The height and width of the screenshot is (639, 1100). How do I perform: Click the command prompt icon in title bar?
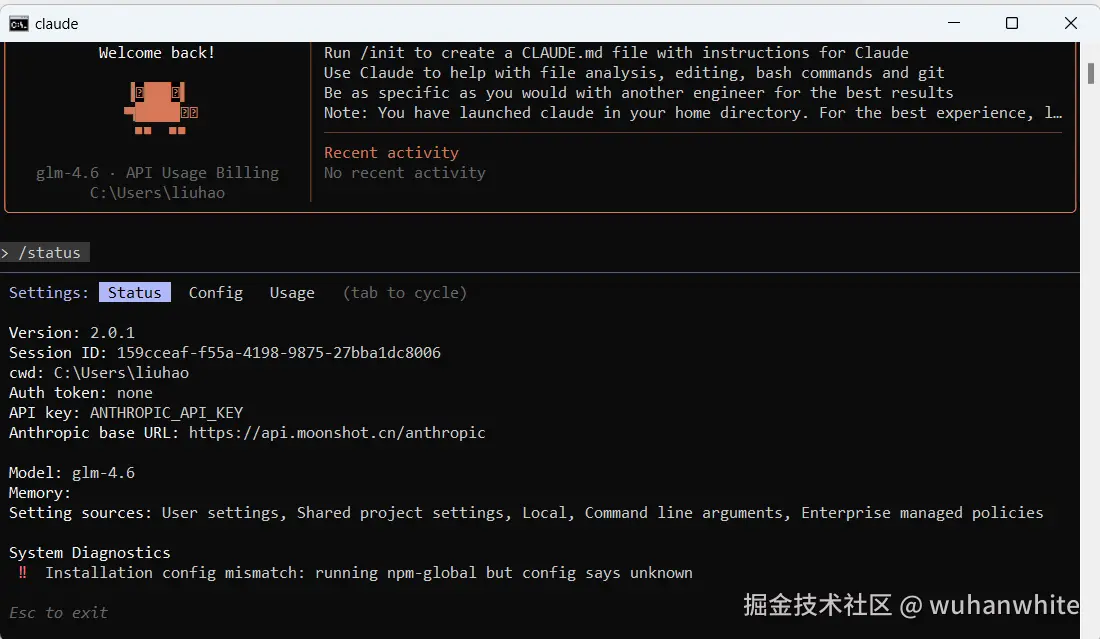[19, 24]
